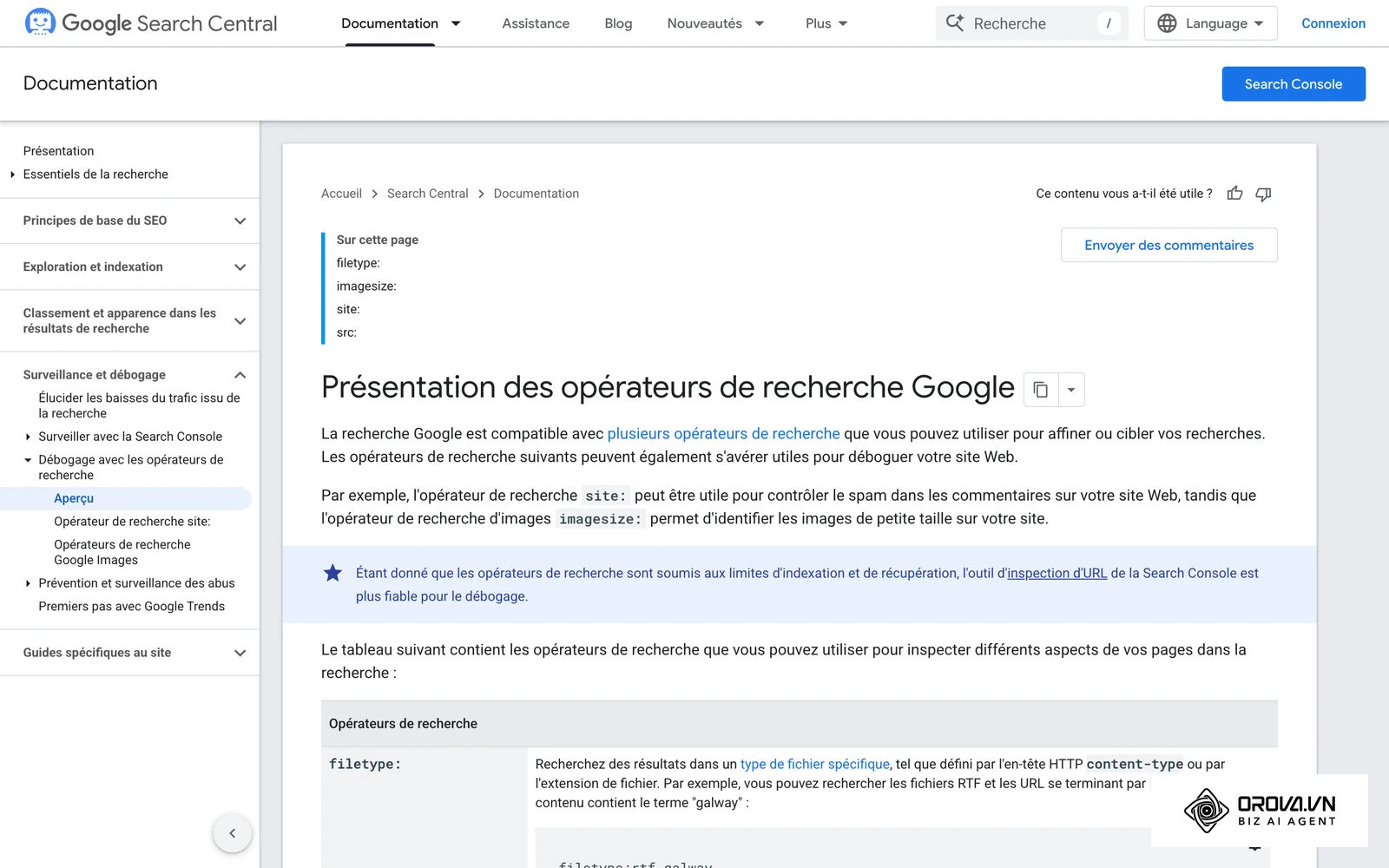Expand Essentiels de la recherche tree item
This screenshot has width=1389, height=868.
click(x=13, y=174)
